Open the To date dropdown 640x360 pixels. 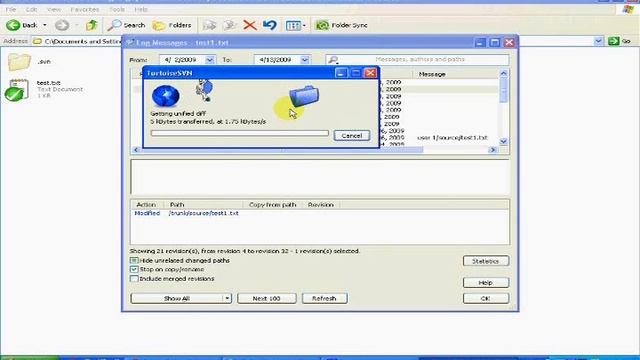pos(305,60)
